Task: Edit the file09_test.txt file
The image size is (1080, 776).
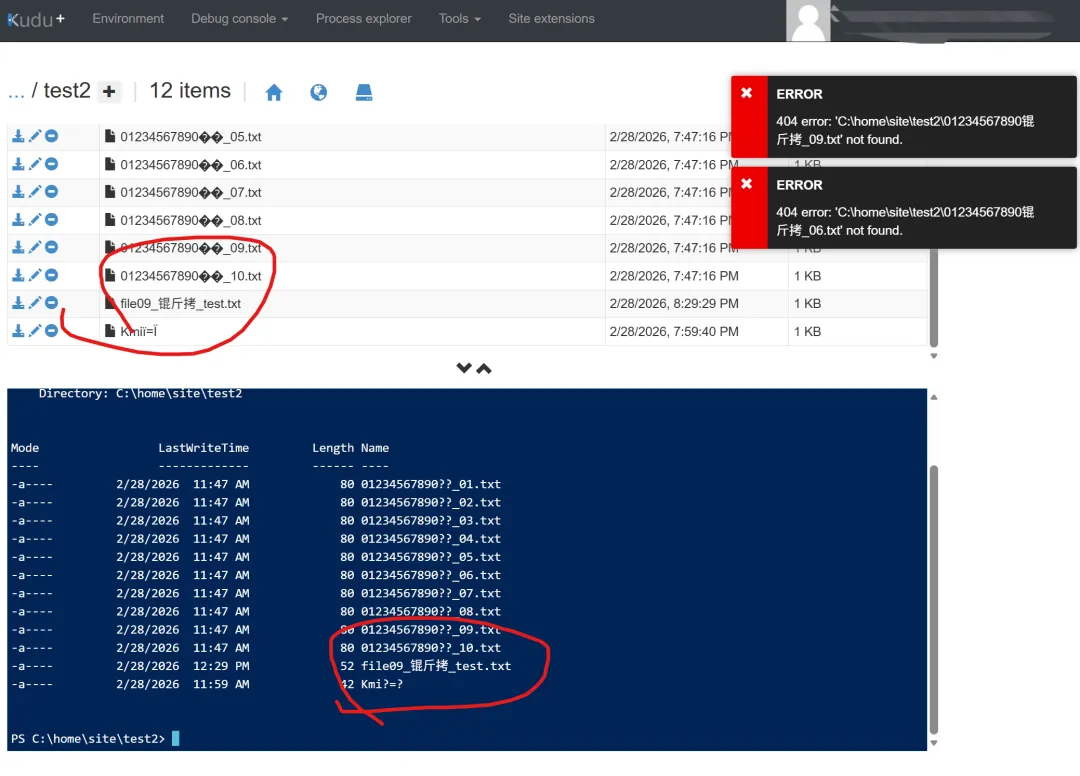Action: [34, 303]
